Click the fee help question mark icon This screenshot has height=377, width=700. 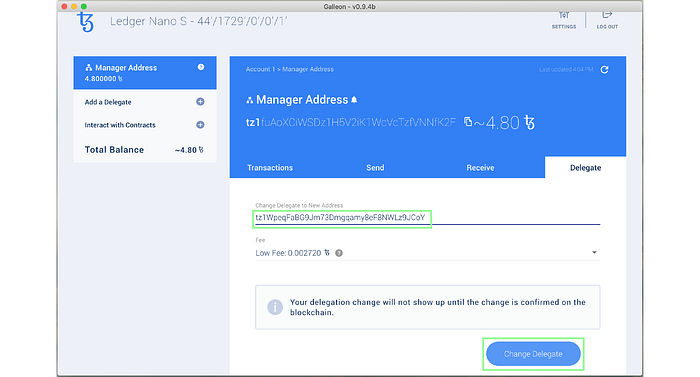pyautogui.click(x=339, y=253)
